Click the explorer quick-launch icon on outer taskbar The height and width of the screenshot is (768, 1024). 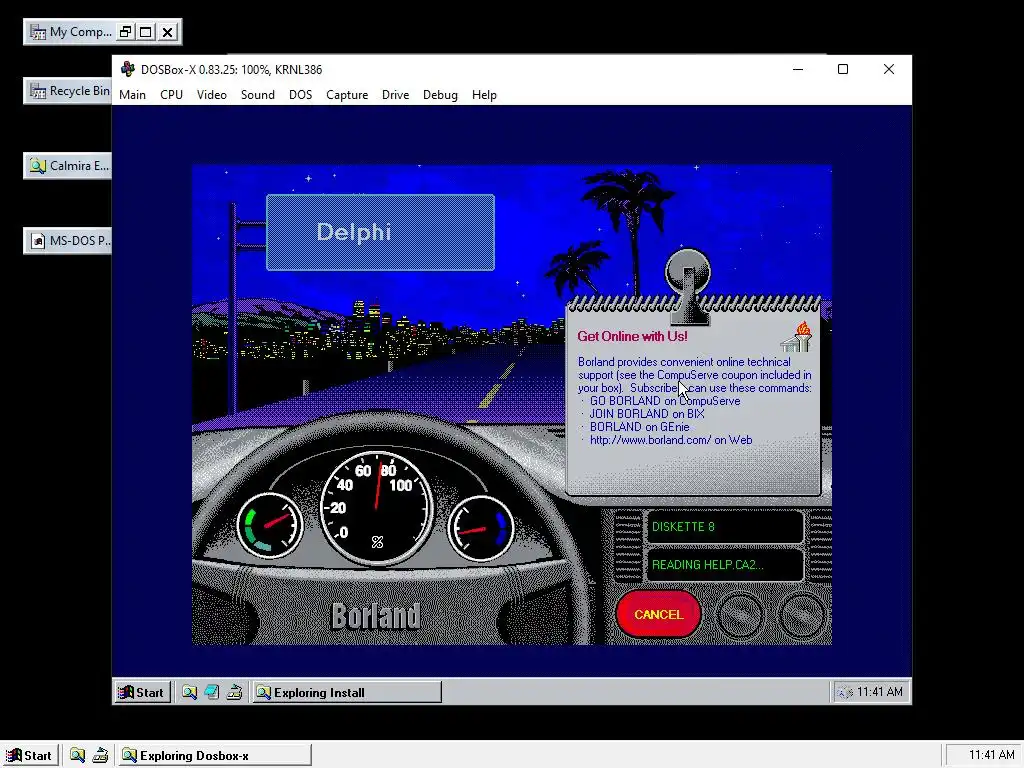tap(77, 756)
